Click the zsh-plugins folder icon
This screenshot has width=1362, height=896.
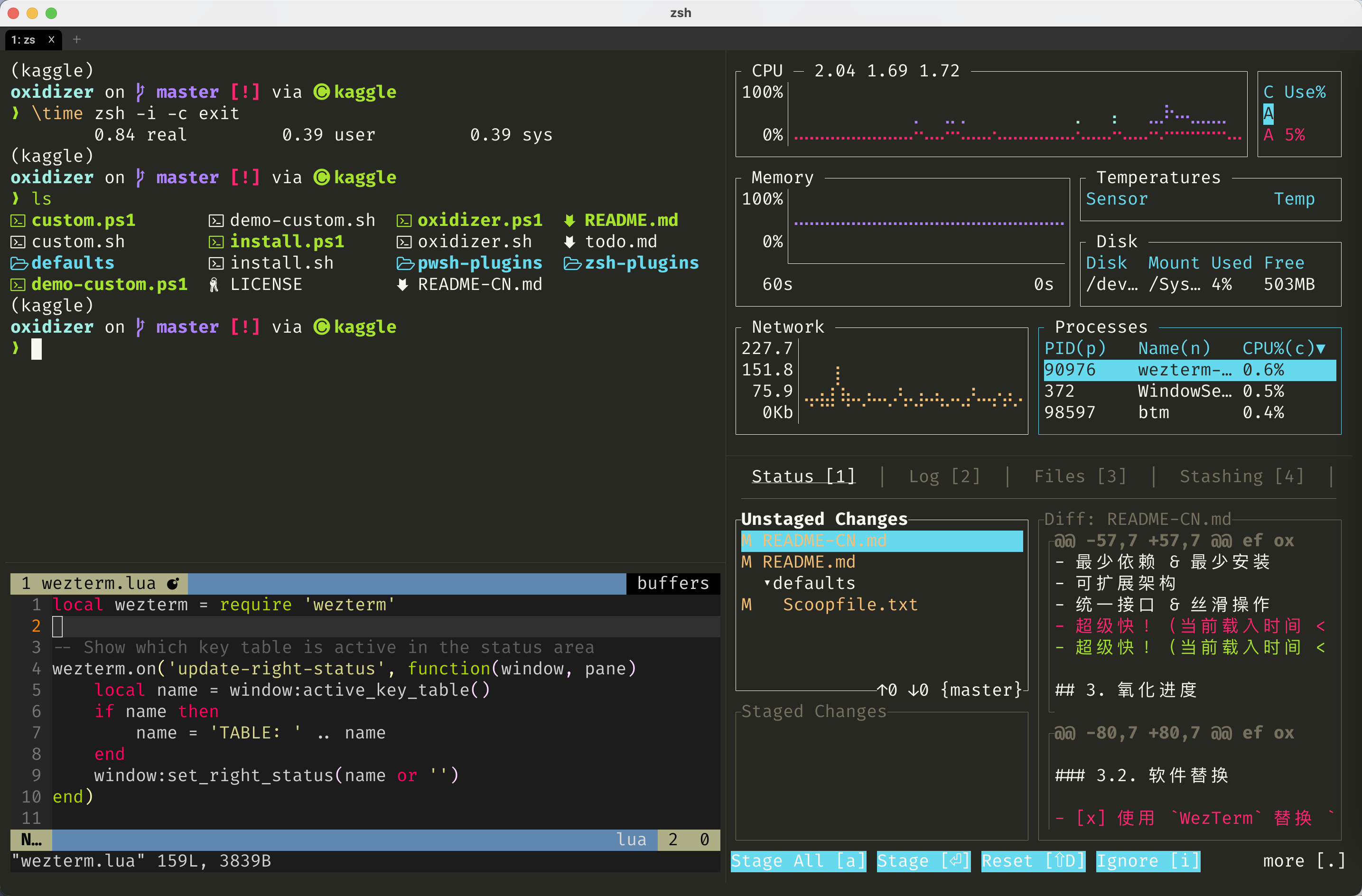[572, 263]
